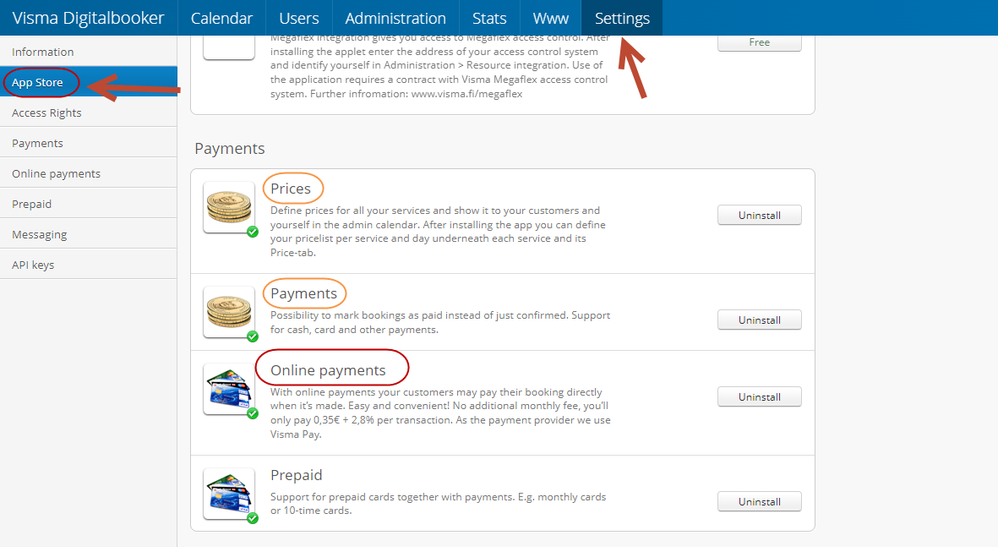Click the Payments app coin icon

229,312
